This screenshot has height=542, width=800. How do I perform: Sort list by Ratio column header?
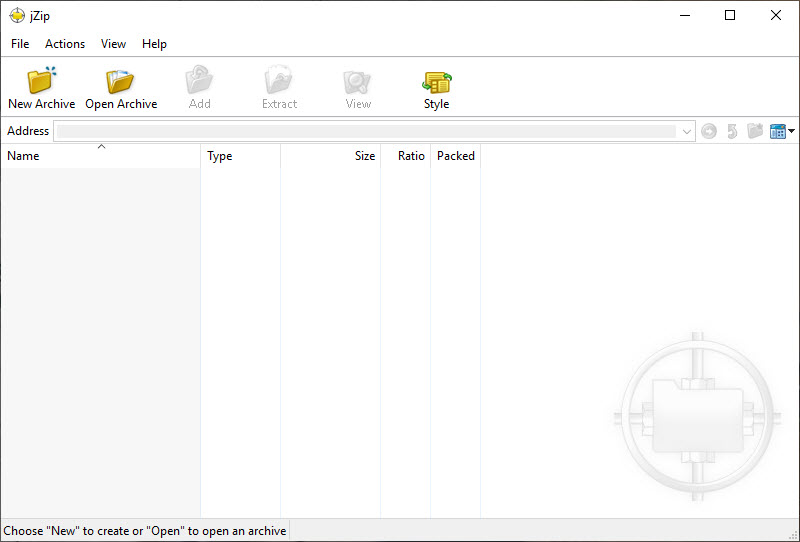(x=405, y=156)
